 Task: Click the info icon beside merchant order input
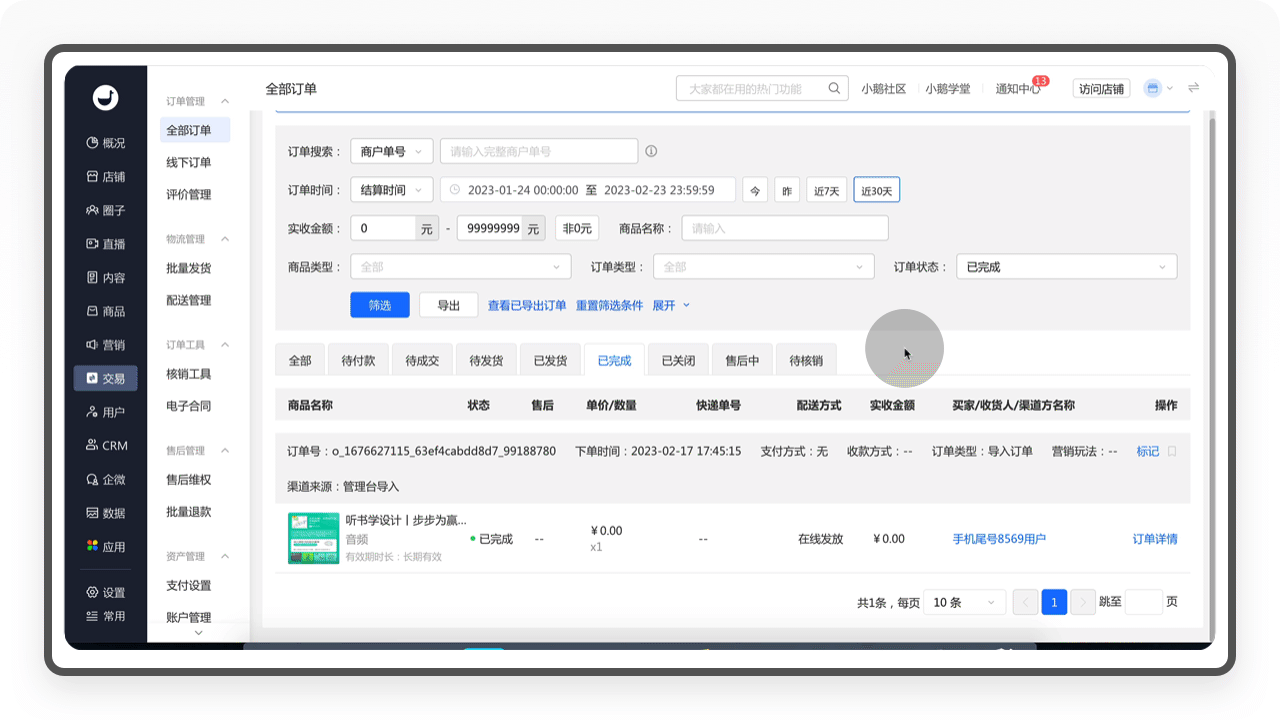coord(651,151)
